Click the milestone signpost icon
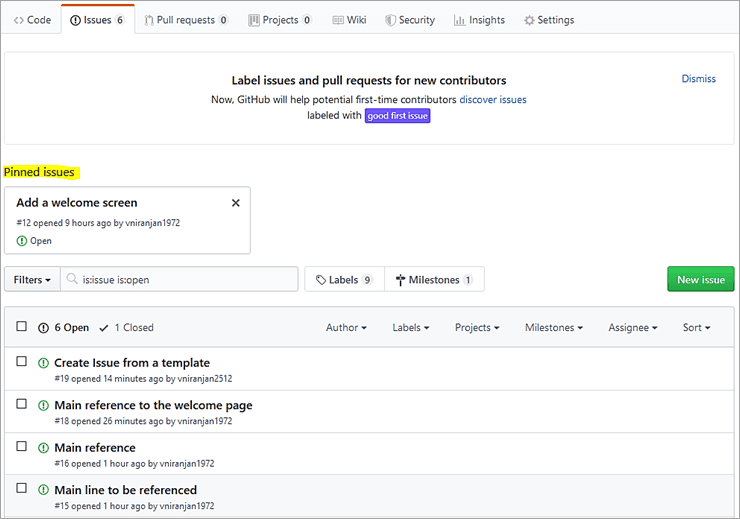This screenshot has height=519, width=740. pos(400,280)
